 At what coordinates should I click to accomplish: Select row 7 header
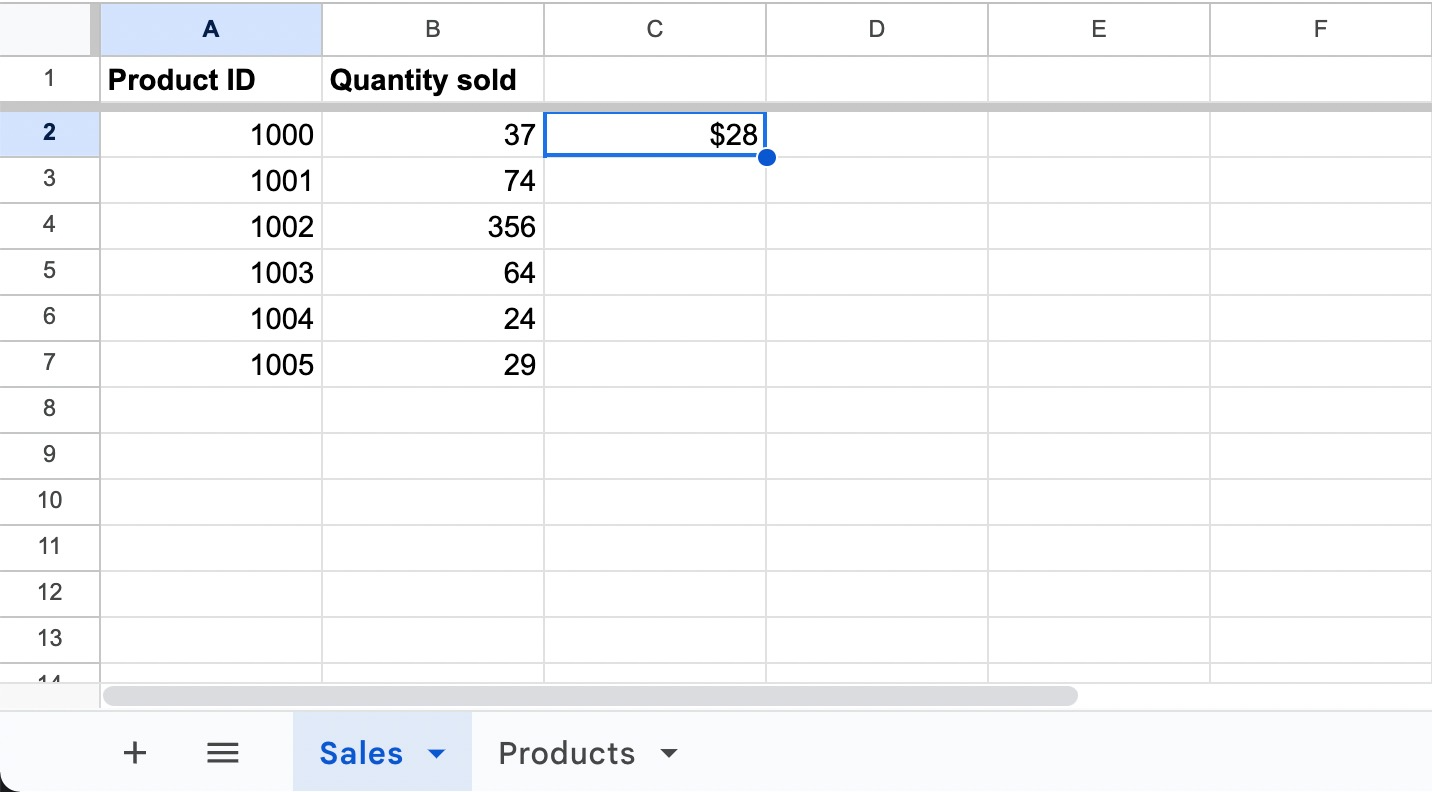pyautogui.click(x=50, y=364)
